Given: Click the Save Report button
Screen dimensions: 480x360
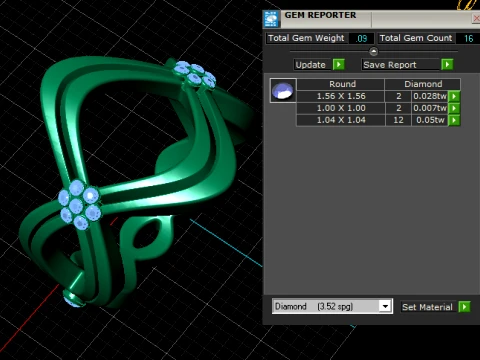Looking at the screenshot, I should pos(401,65).
